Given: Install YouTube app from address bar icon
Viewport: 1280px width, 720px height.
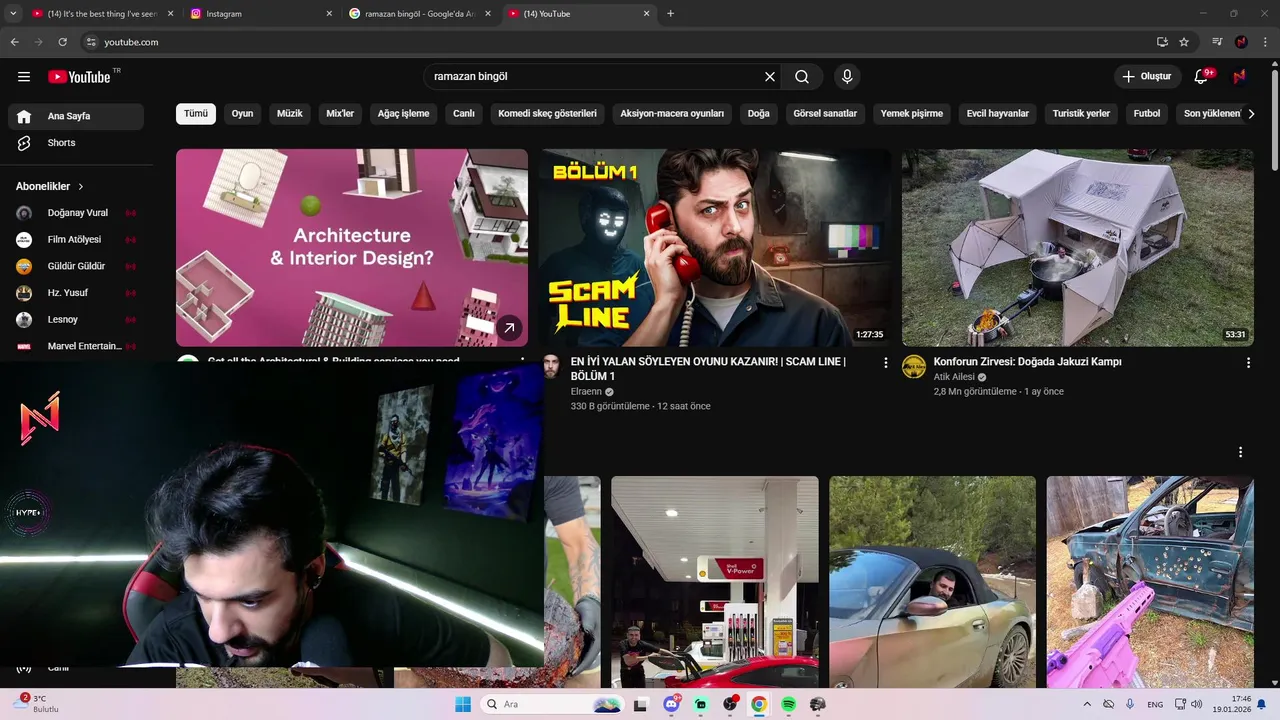Looking at the screenshot, I should point(1162,42).
